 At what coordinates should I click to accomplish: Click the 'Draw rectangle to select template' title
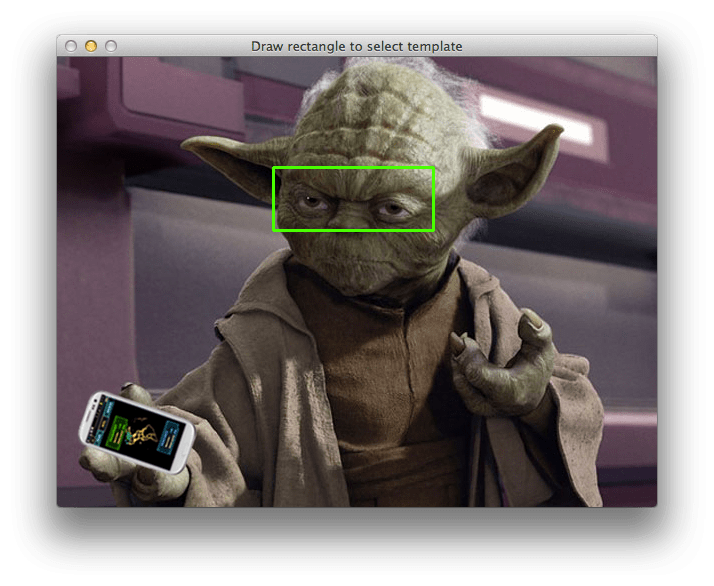coord(357,46)
